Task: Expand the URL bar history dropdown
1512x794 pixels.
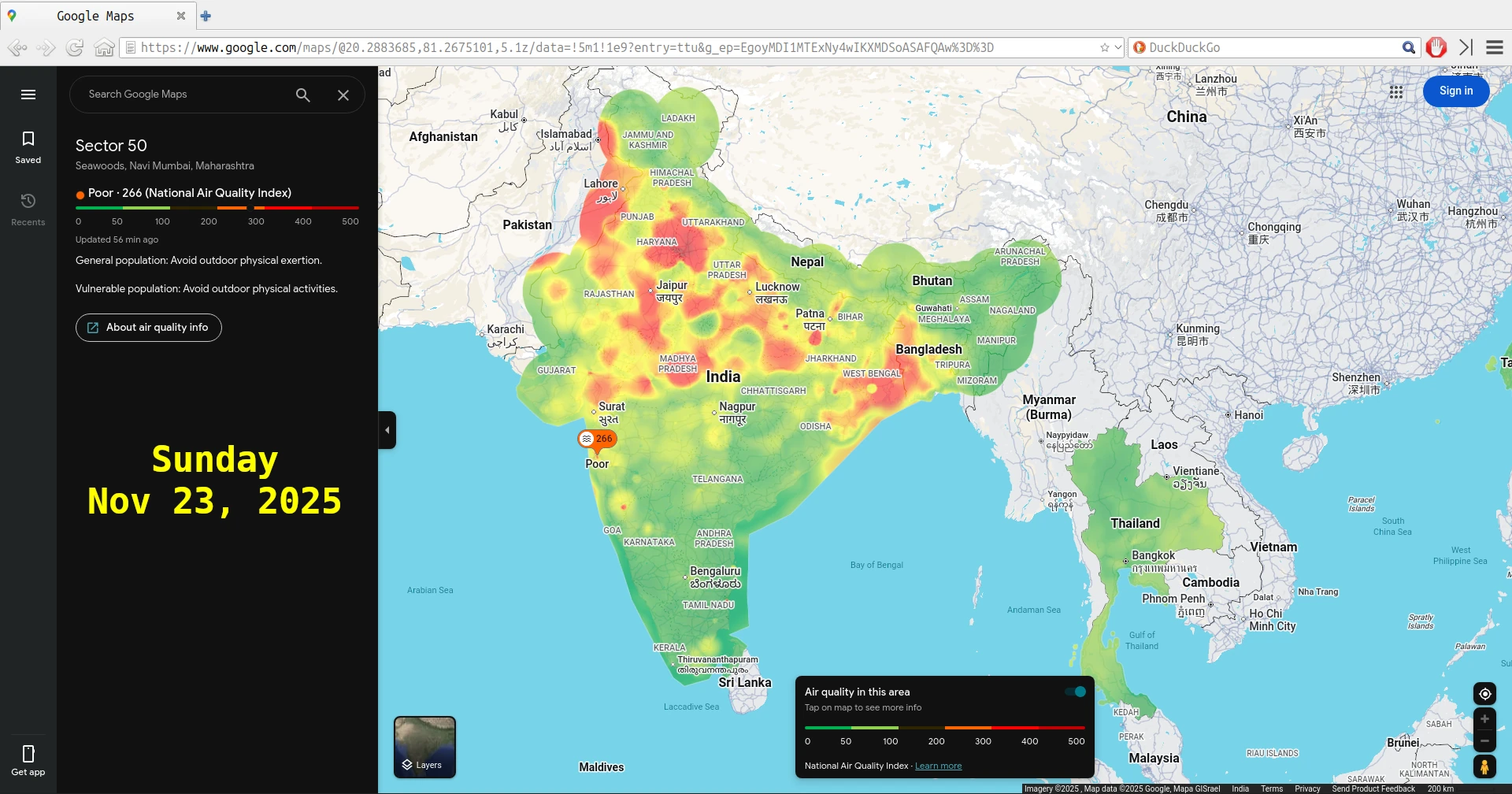Action: pos(1118,47)
